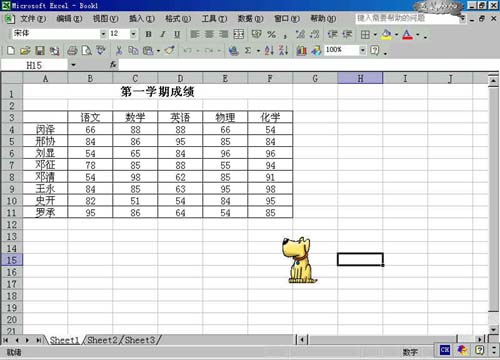Center cell text horizontally
Image resolution: width=500 pixels, height=360 pixels.
209,34
